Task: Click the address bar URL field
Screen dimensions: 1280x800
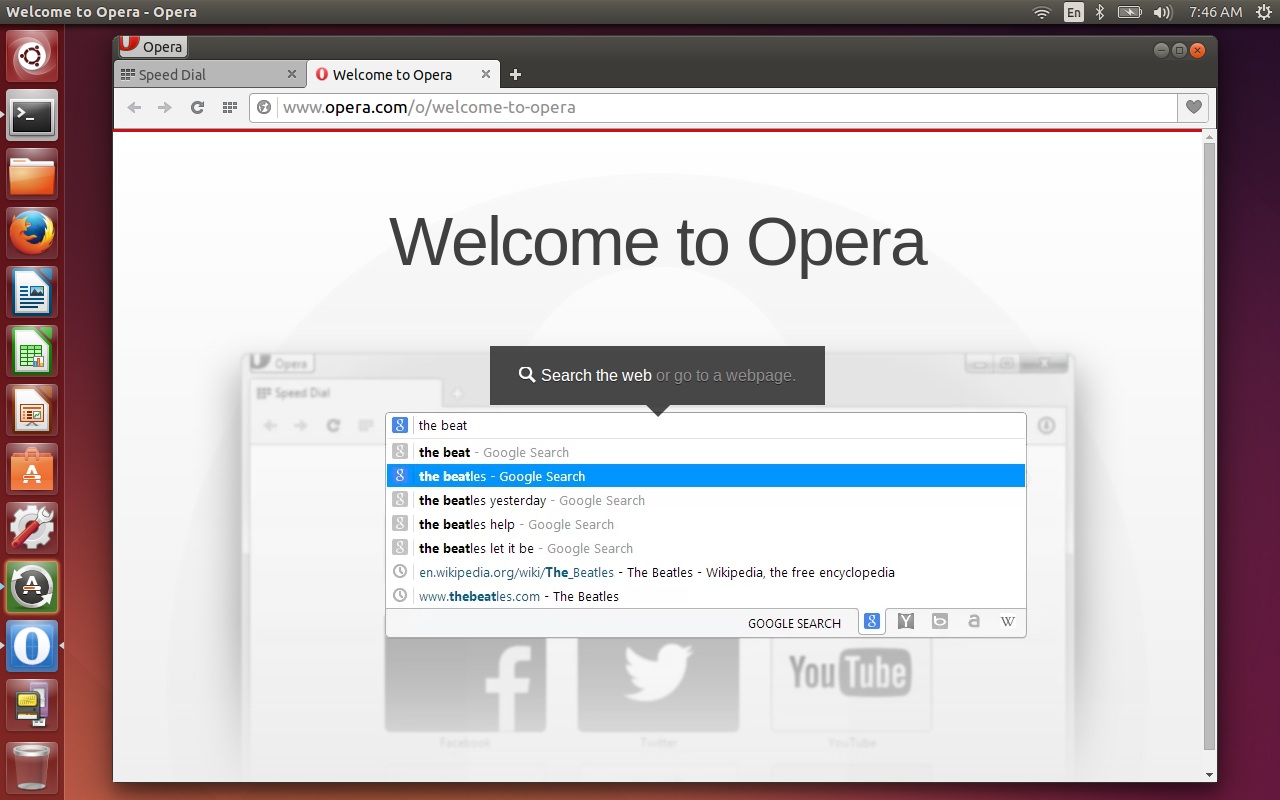Action: (x=714, y=107)
